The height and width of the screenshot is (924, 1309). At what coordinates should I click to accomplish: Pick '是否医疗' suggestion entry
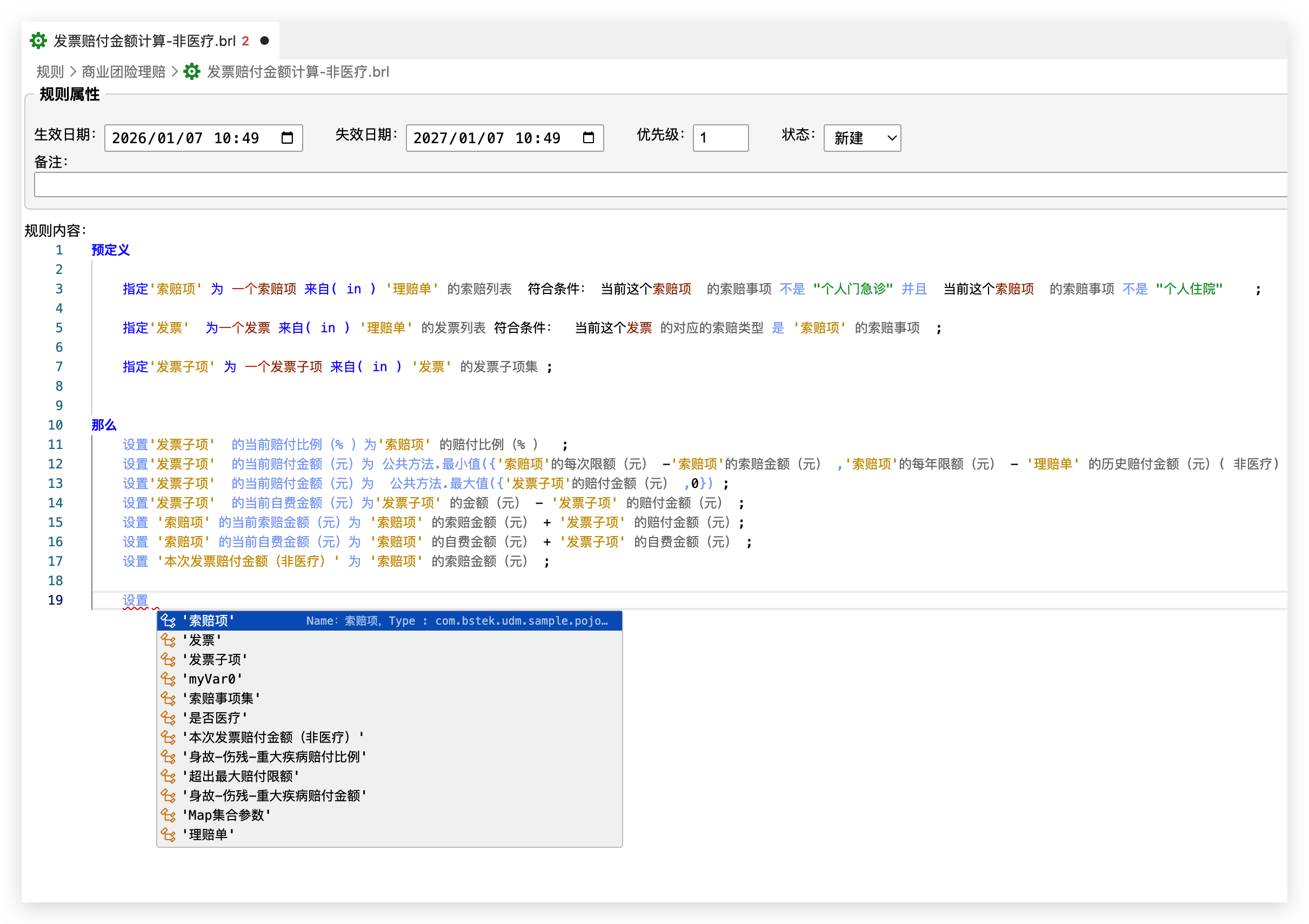click(x=215, y=718)
